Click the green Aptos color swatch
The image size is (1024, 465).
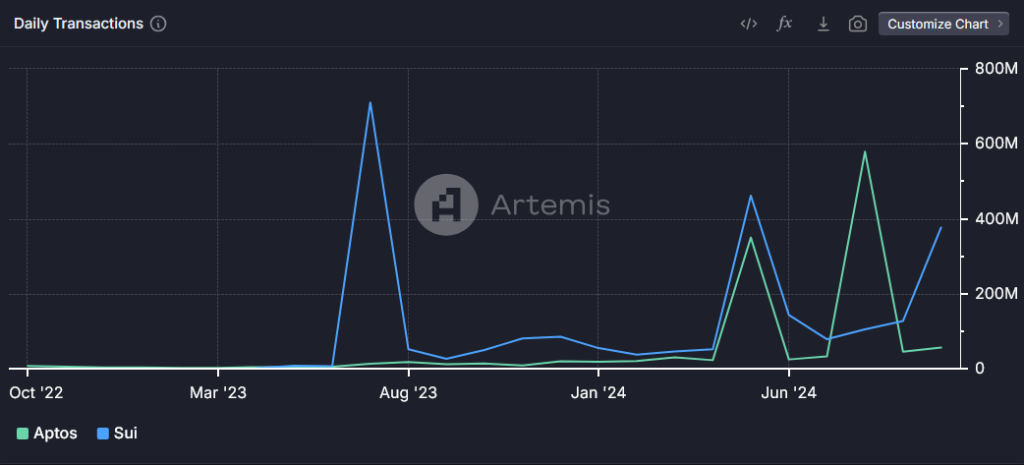23,433
